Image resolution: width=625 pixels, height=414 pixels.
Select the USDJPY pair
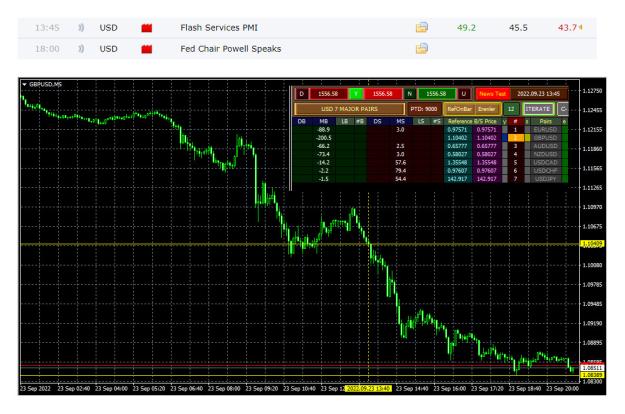click(545, 179)
